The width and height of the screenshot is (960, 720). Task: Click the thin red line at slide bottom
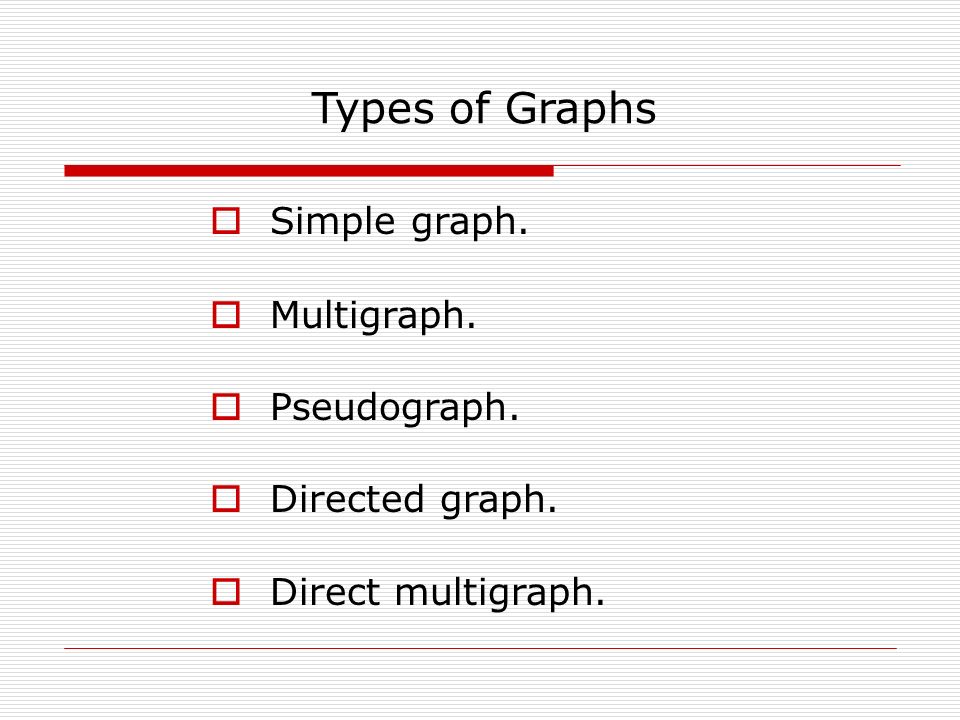(481, 648)
